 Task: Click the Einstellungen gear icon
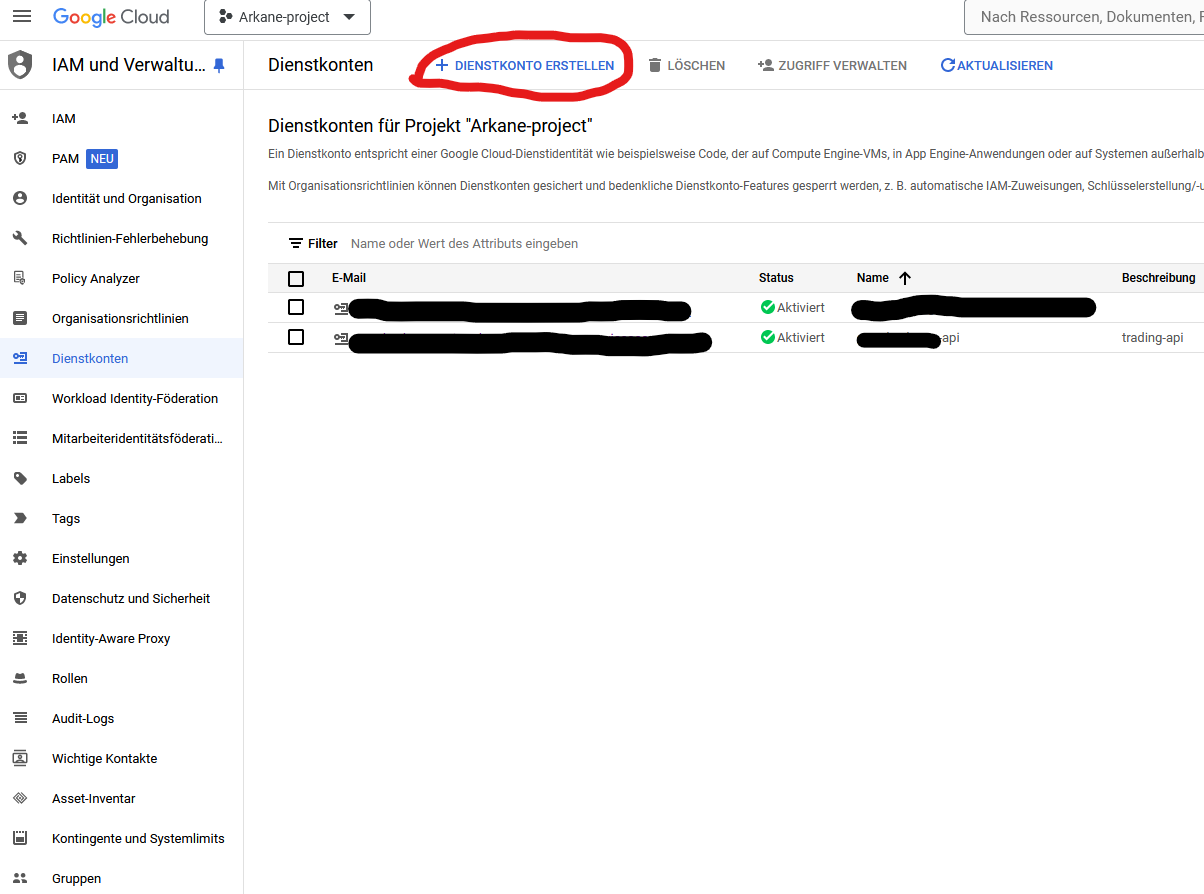pyautogui.click(x=20, y=559)
